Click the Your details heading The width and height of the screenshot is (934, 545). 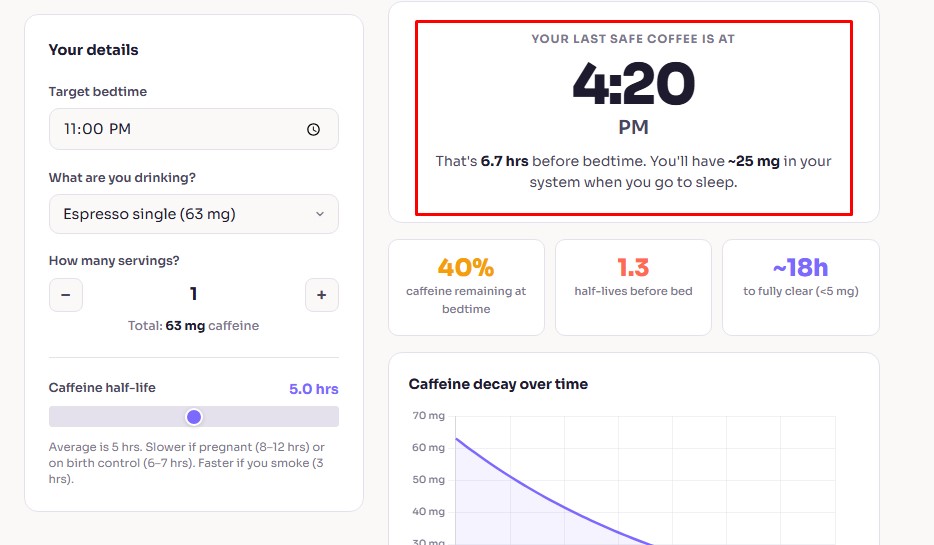pos(94,50)
